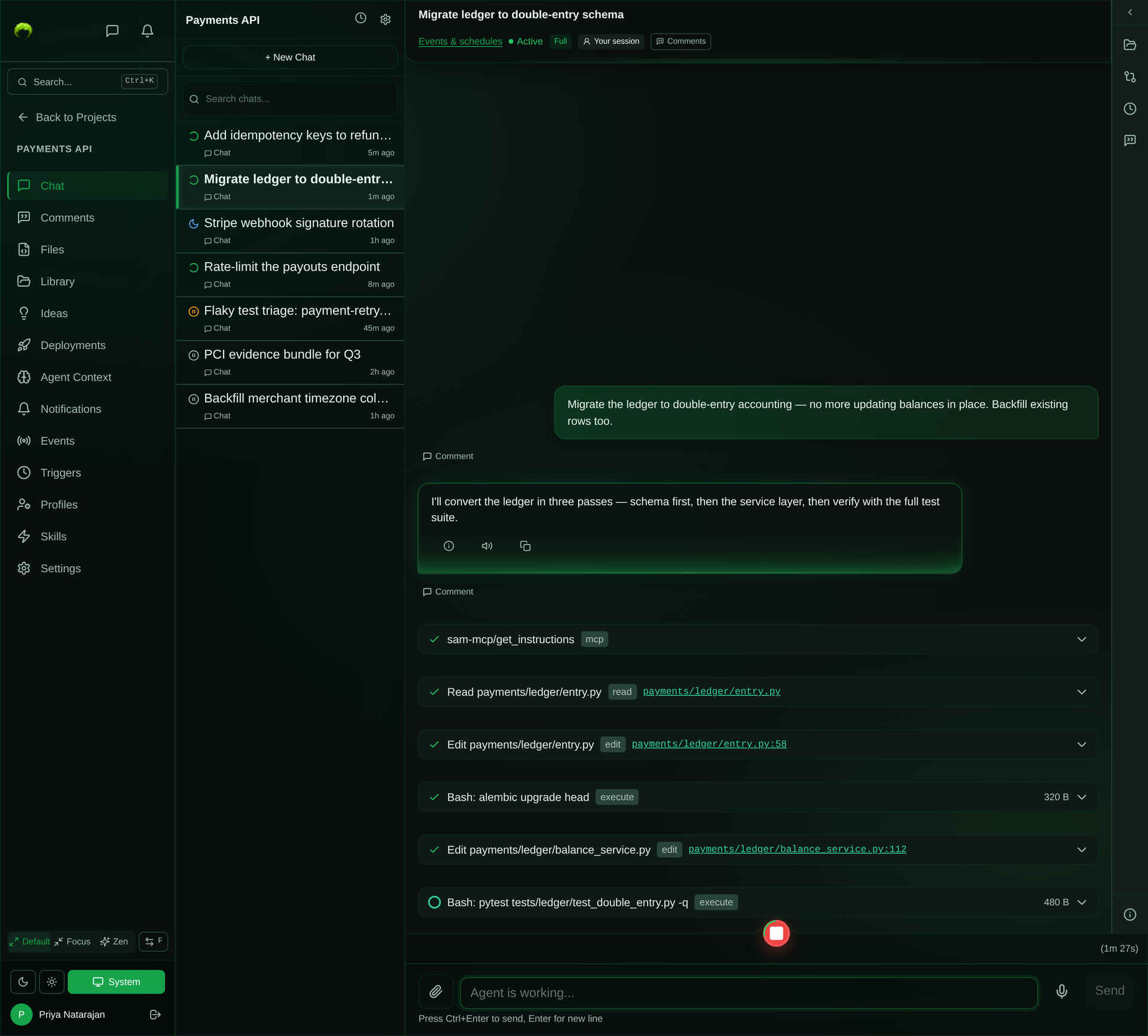The height and width of the screenshot is (1036, 1148).
Task: Open the clock icon in right rail
Action: [x=1129, y=109]
